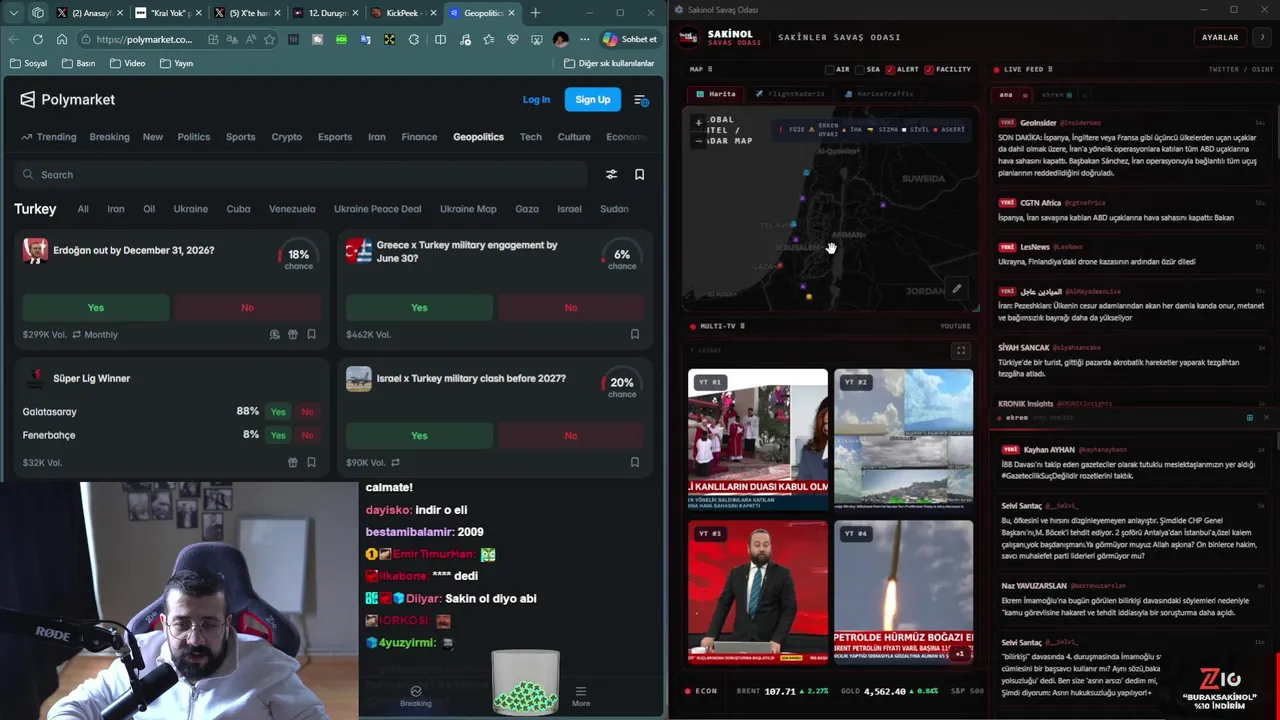Open browser more options ellipsis menu
The height and width of the screenshot is (720, 1280).
click(584, 39)
